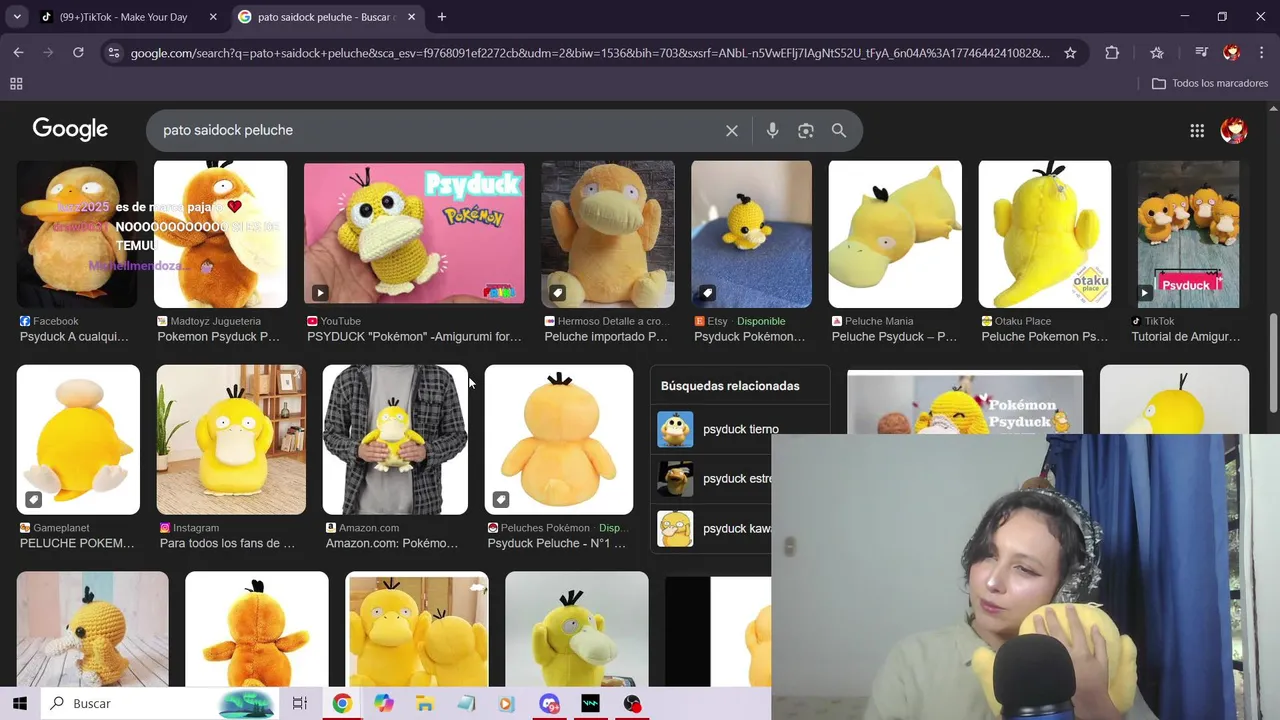Open Peluche Pokemon Ps... title link

1044,337
